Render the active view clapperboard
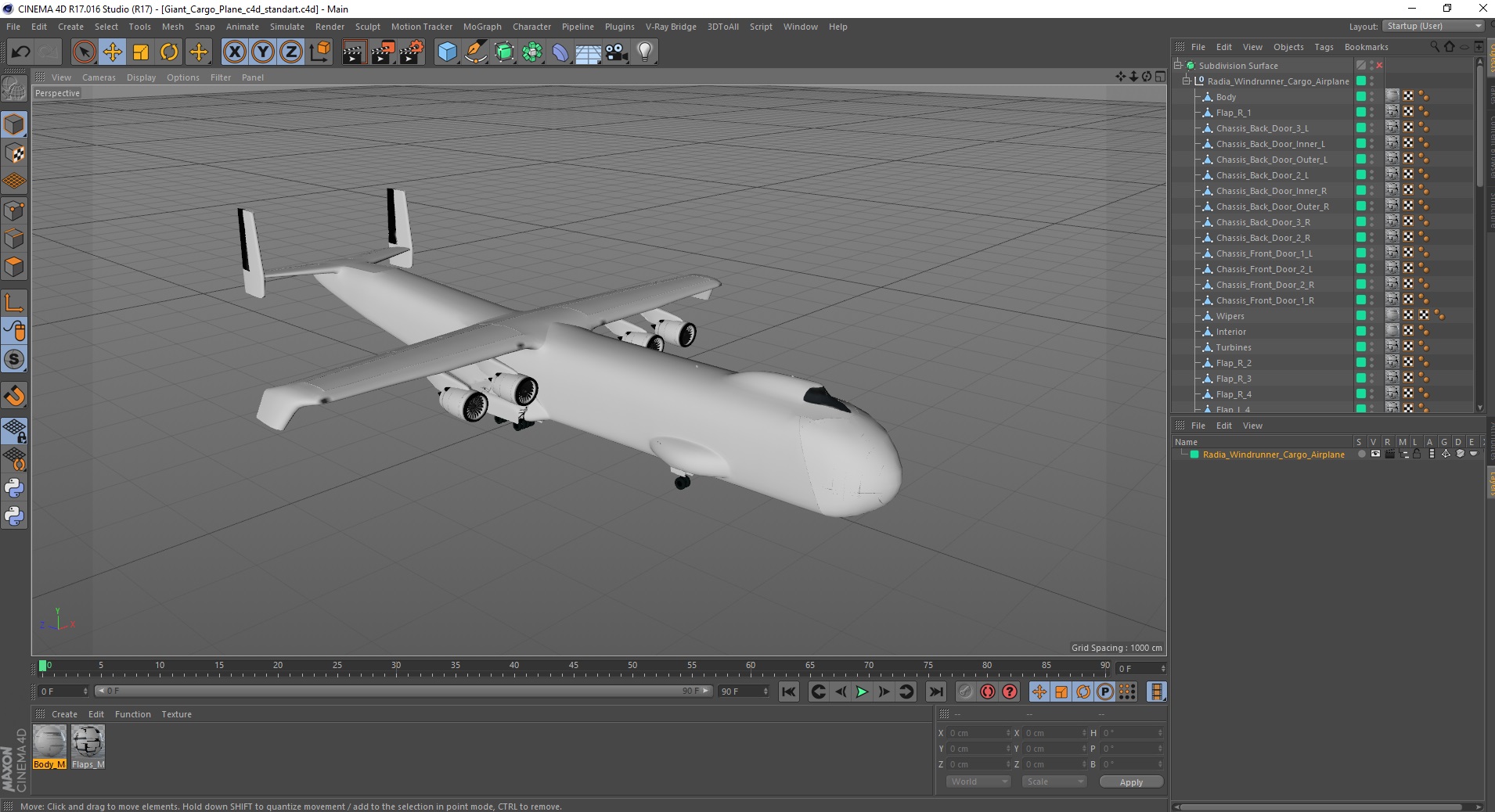This screenshot has width=1495, height=812. [x=354, y=52]
